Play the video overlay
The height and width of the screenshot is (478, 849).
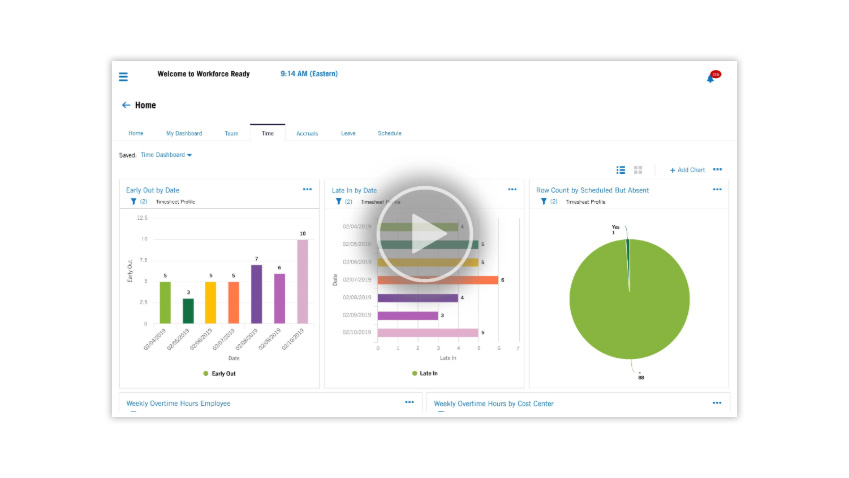424,236
